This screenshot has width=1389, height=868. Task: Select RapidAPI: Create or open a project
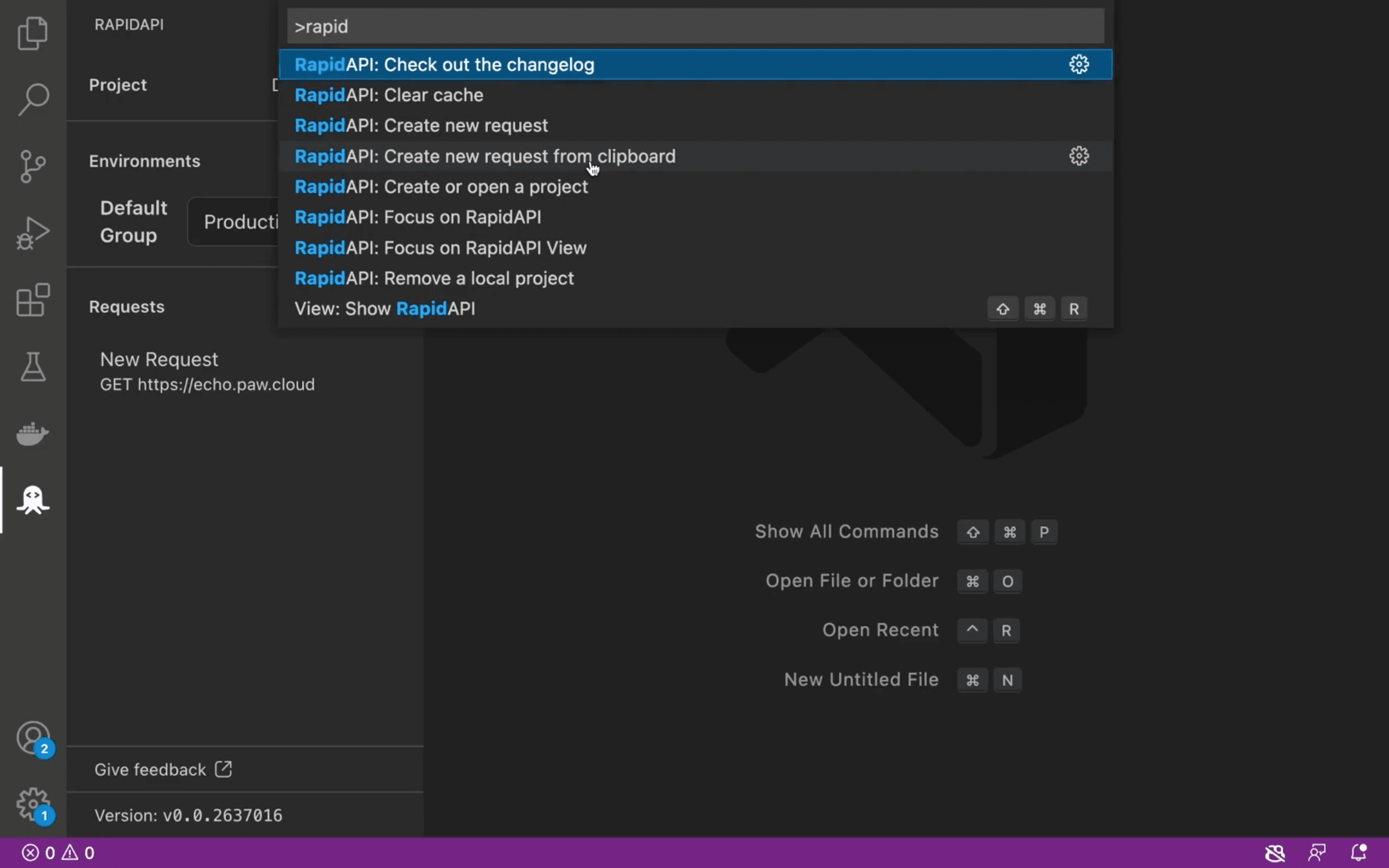pos(441,186)
